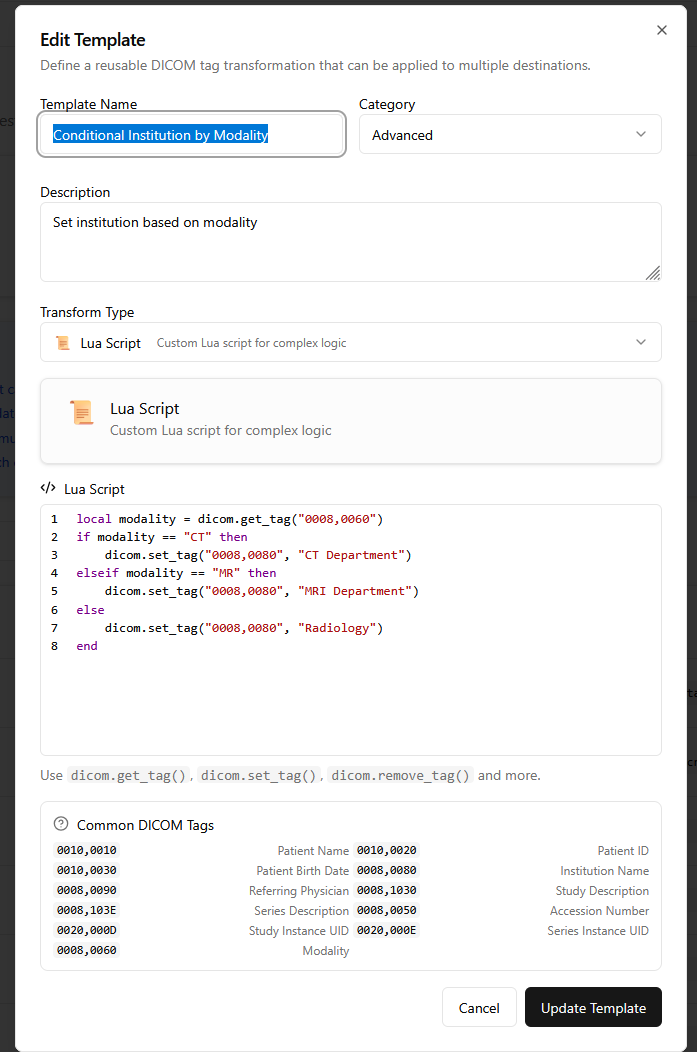Click inside the Description text area

tap(350, 242)
